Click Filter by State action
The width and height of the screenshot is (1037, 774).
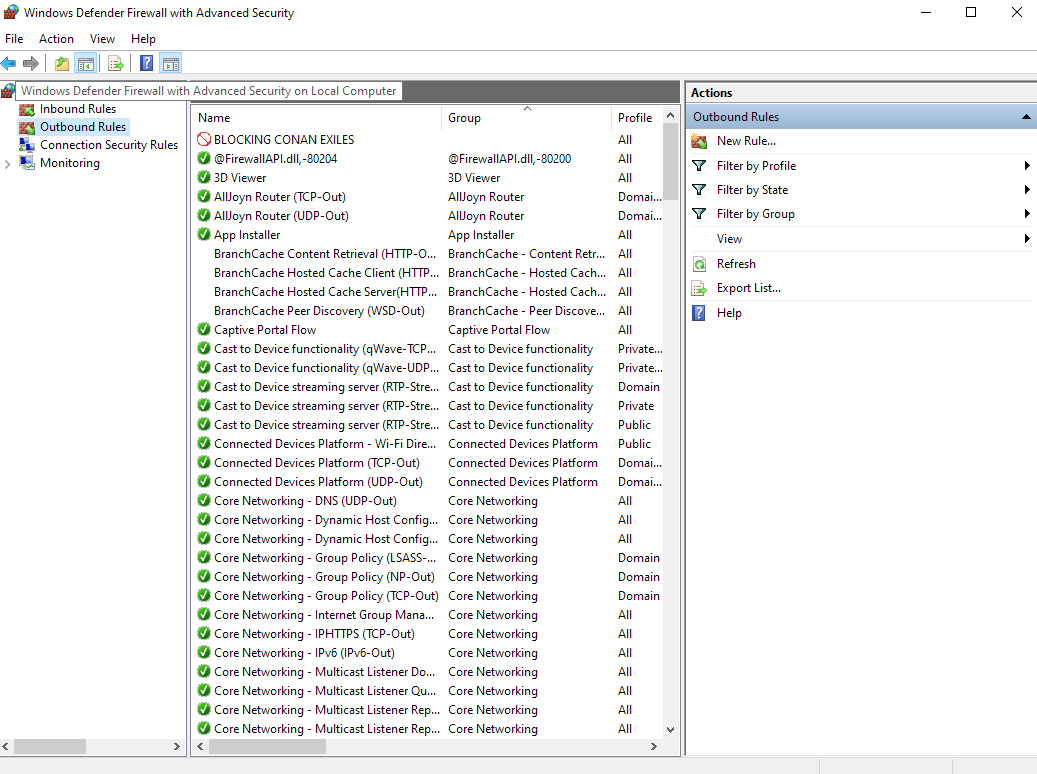click(752, 190)
